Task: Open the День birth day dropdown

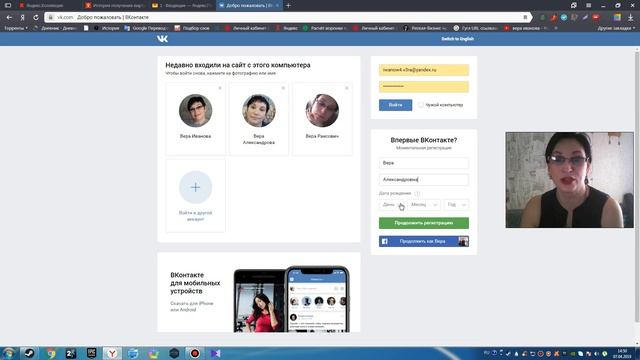Action: pos(392,204)
